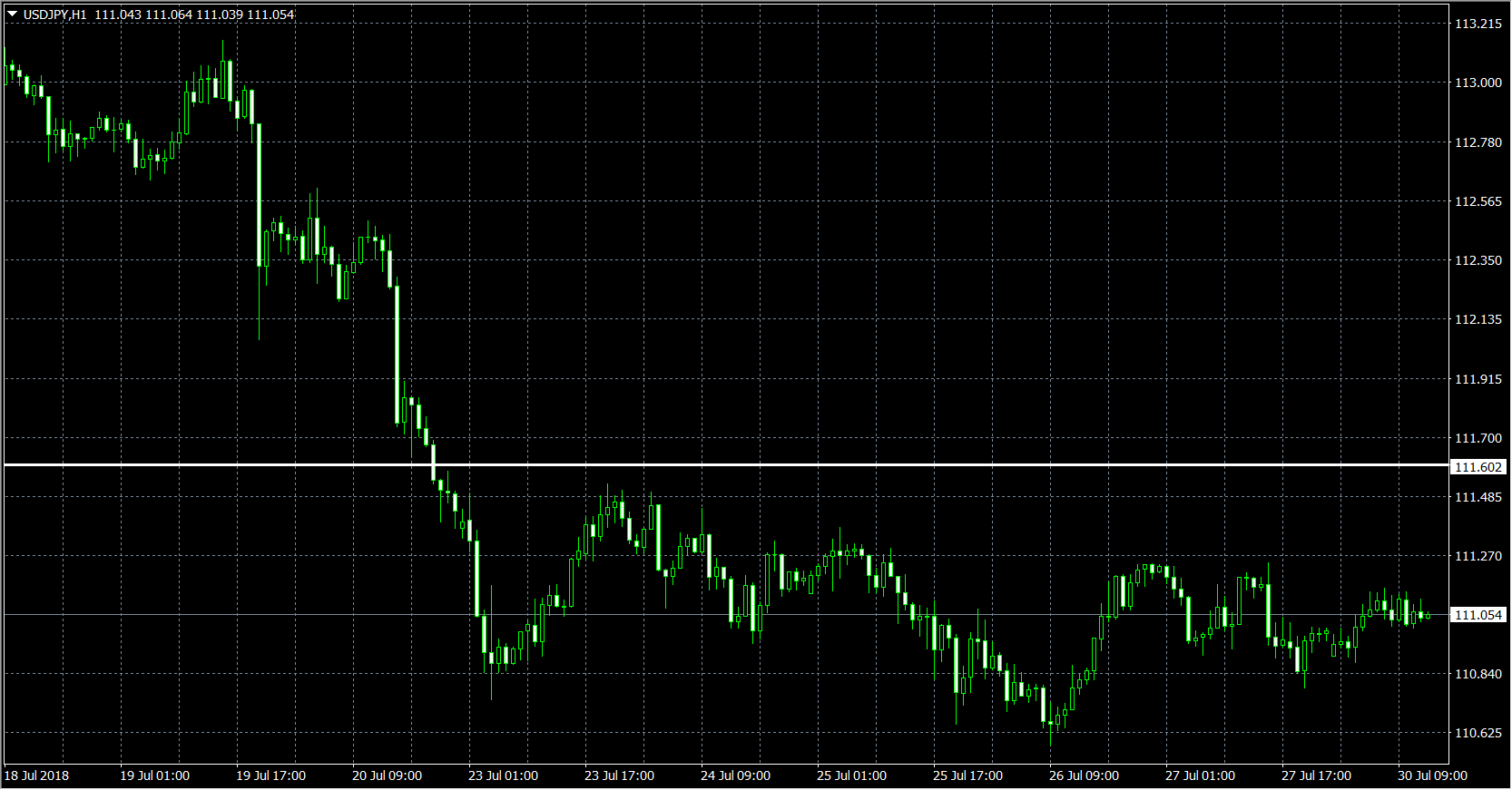Click the 113.000 price scale label
This screenshot has height=790, width=1512.
(x=1478, y=83)
